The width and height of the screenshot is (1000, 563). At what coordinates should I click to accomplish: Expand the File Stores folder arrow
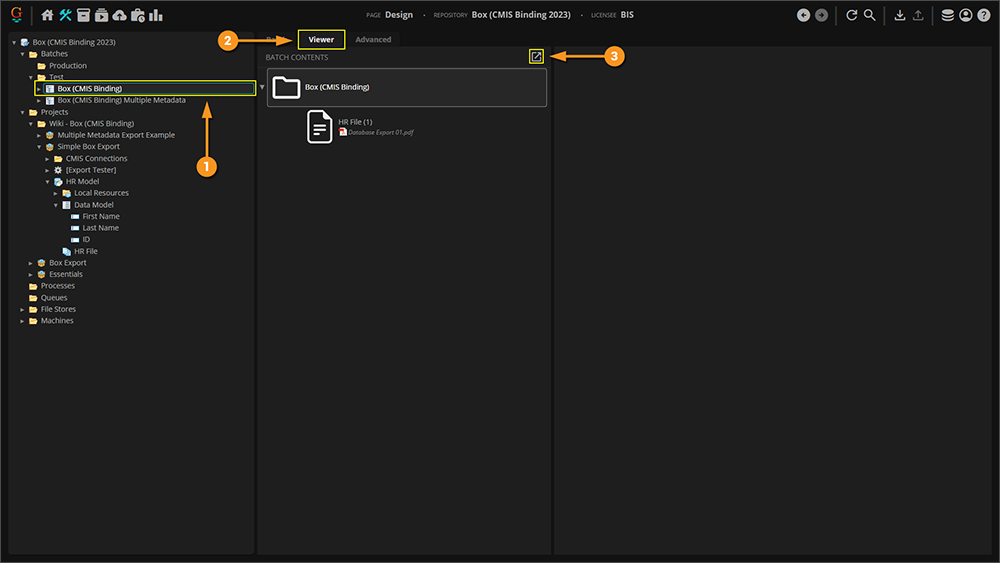[x=22, y=309]
